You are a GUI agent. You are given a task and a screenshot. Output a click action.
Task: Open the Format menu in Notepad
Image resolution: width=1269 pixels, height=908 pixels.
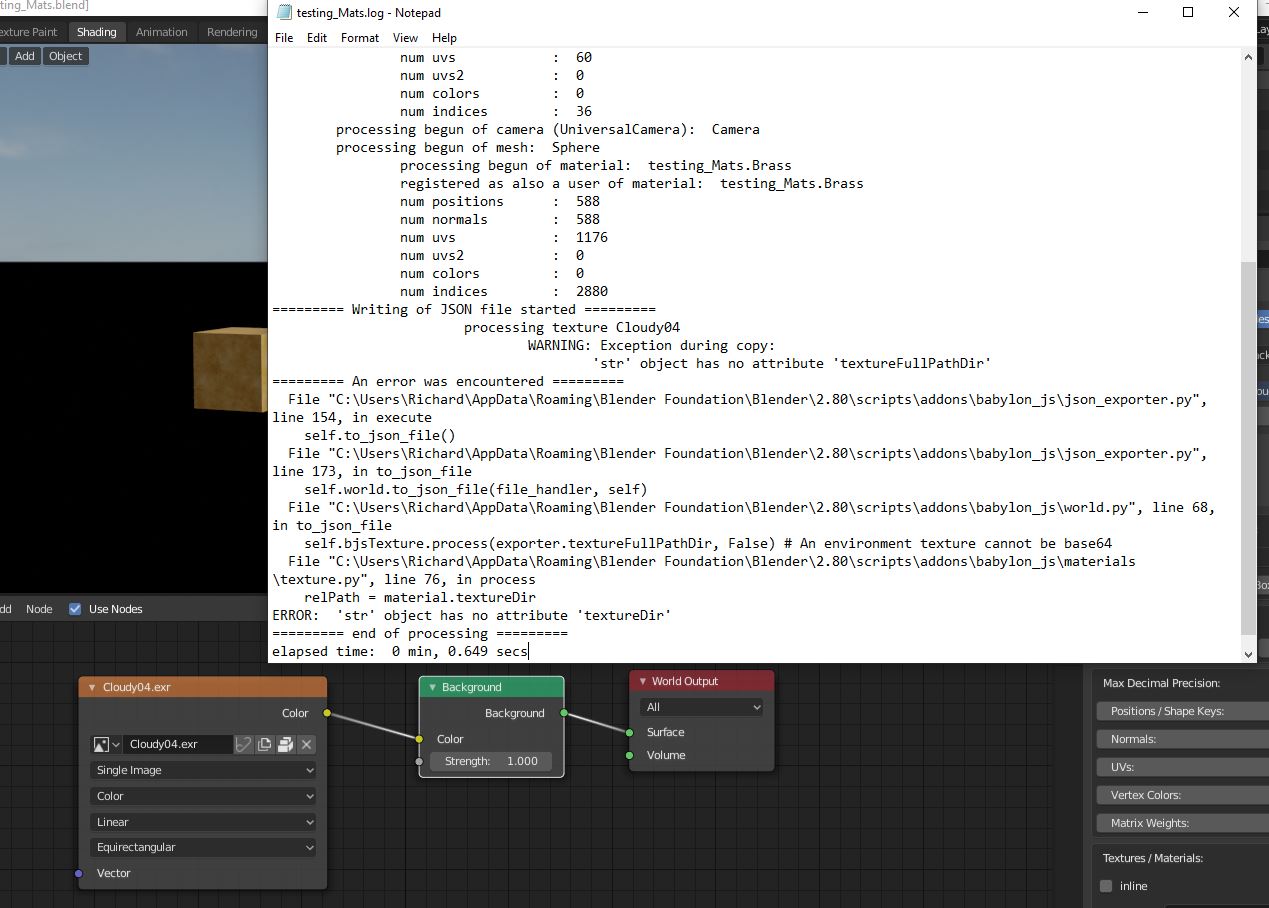pos(360,37)
